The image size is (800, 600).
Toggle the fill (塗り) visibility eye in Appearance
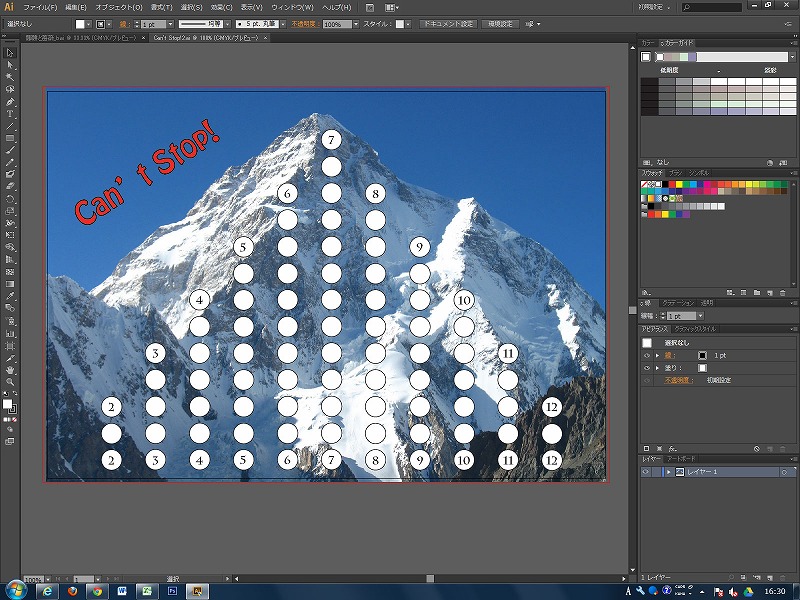tap(646, 368)
